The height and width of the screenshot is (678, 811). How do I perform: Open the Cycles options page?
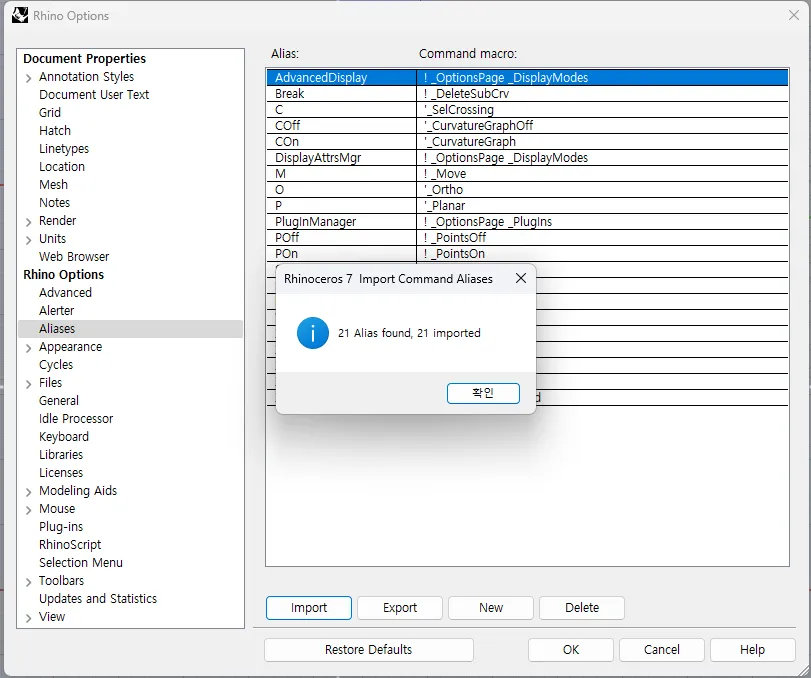(x=56, y=365)
